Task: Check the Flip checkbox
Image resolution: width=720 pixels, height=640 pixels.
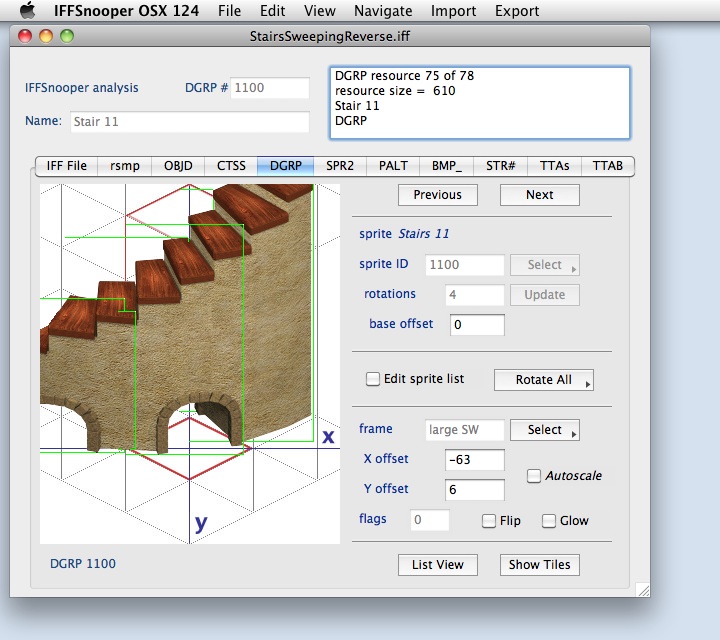Action: click(x=489, y=521)
